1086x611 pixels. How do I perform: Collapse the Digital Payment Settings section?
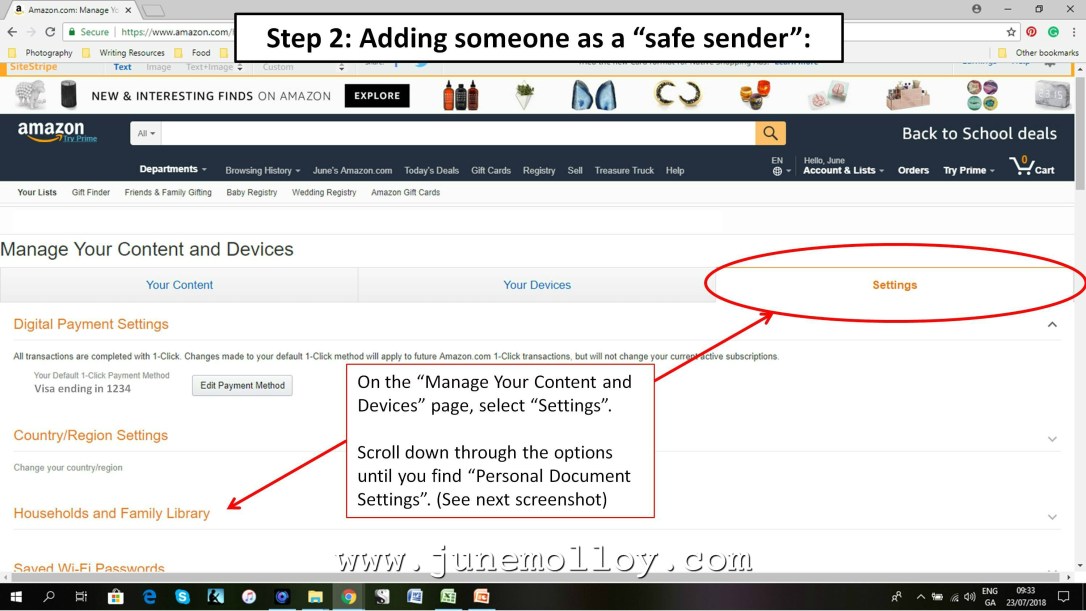pos(1052,324)
